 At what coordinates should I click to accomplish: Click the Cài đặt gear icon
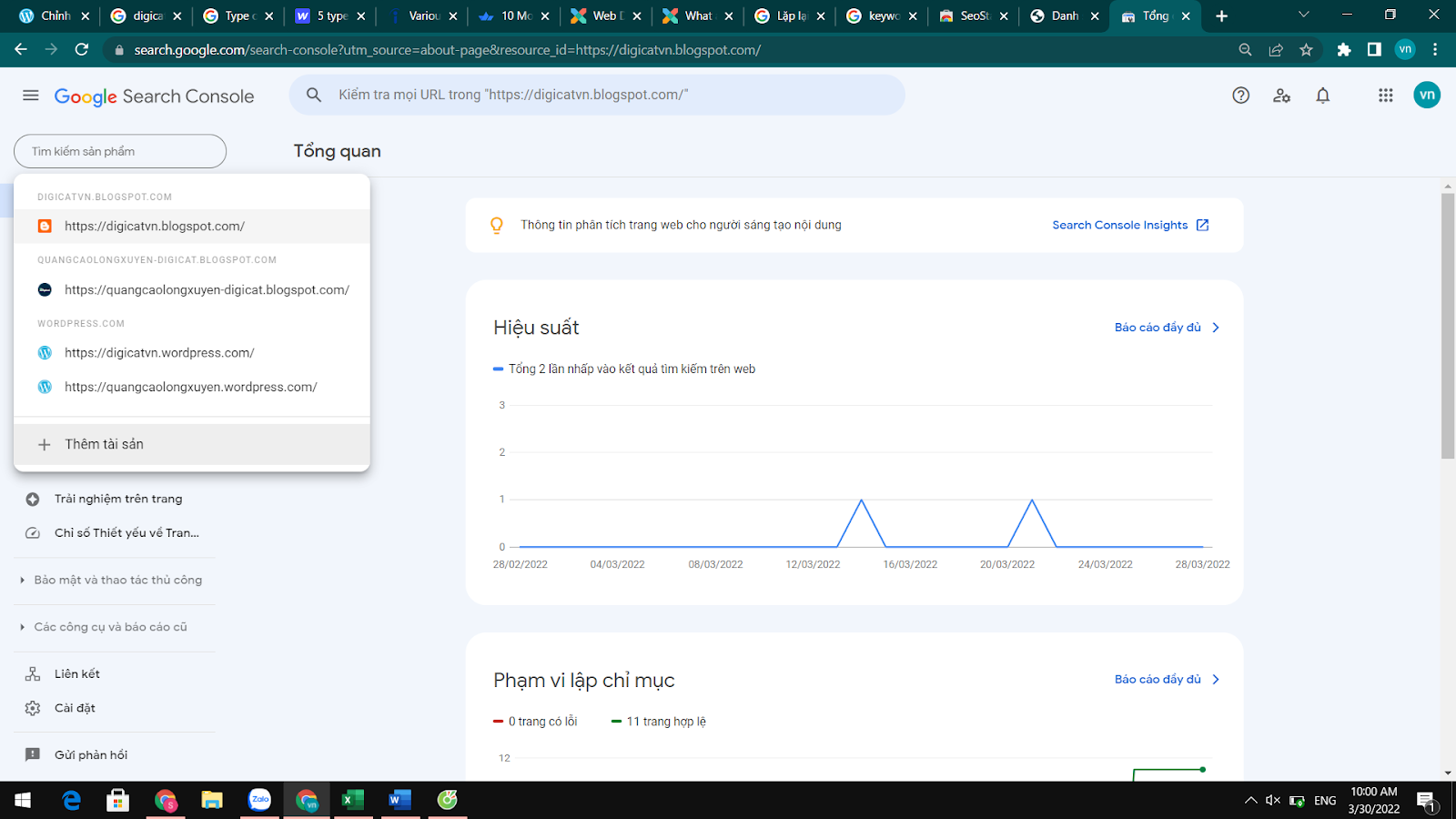pos(33,708)
